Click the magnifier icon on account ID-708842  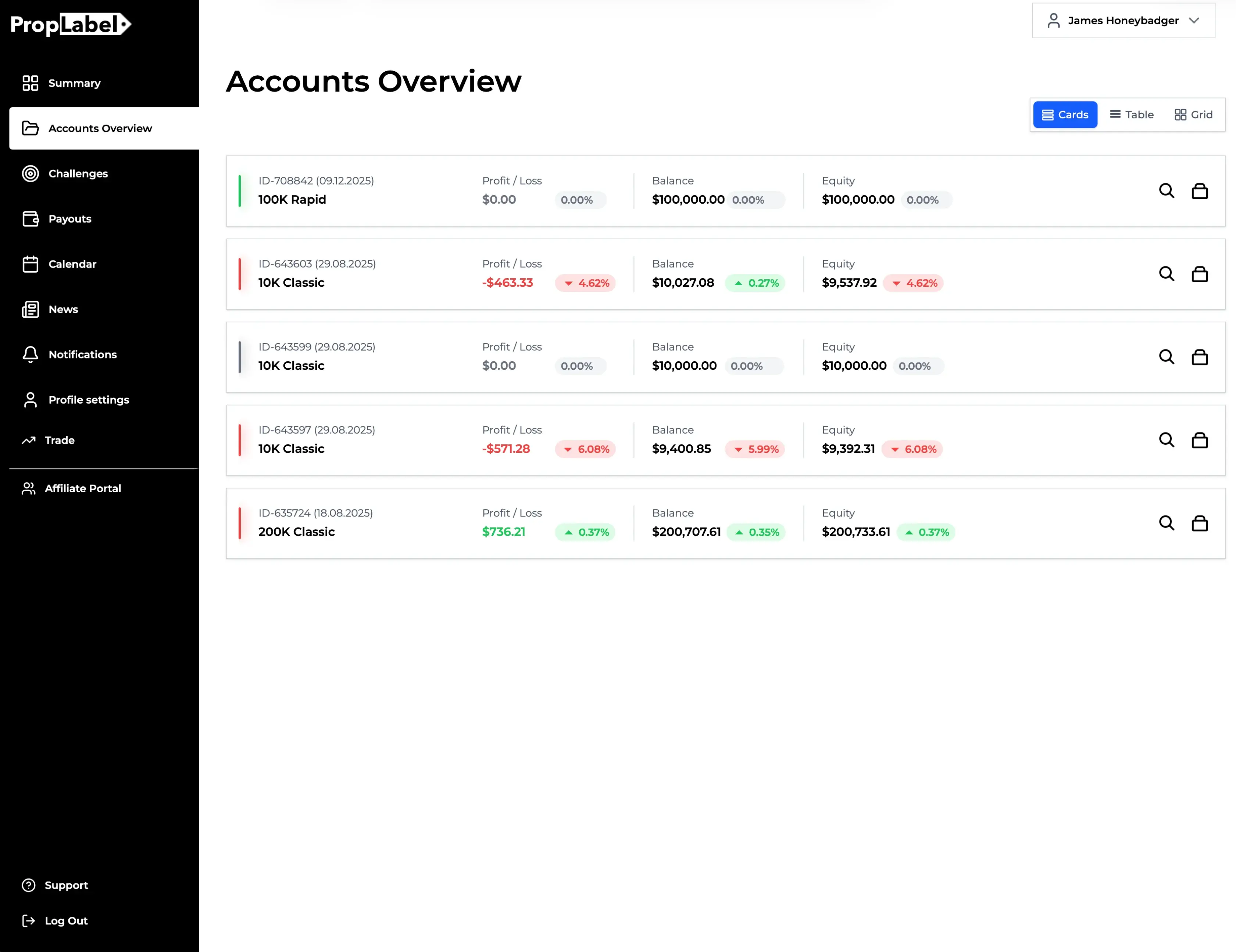[1167, 191]
